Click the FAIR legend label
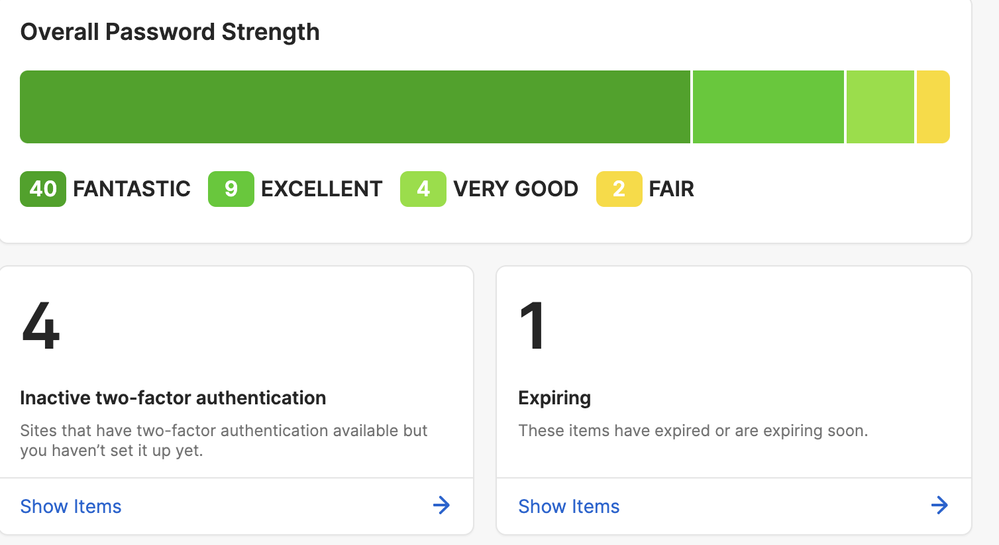Screen dimensions: 999x545 point(672,189)
